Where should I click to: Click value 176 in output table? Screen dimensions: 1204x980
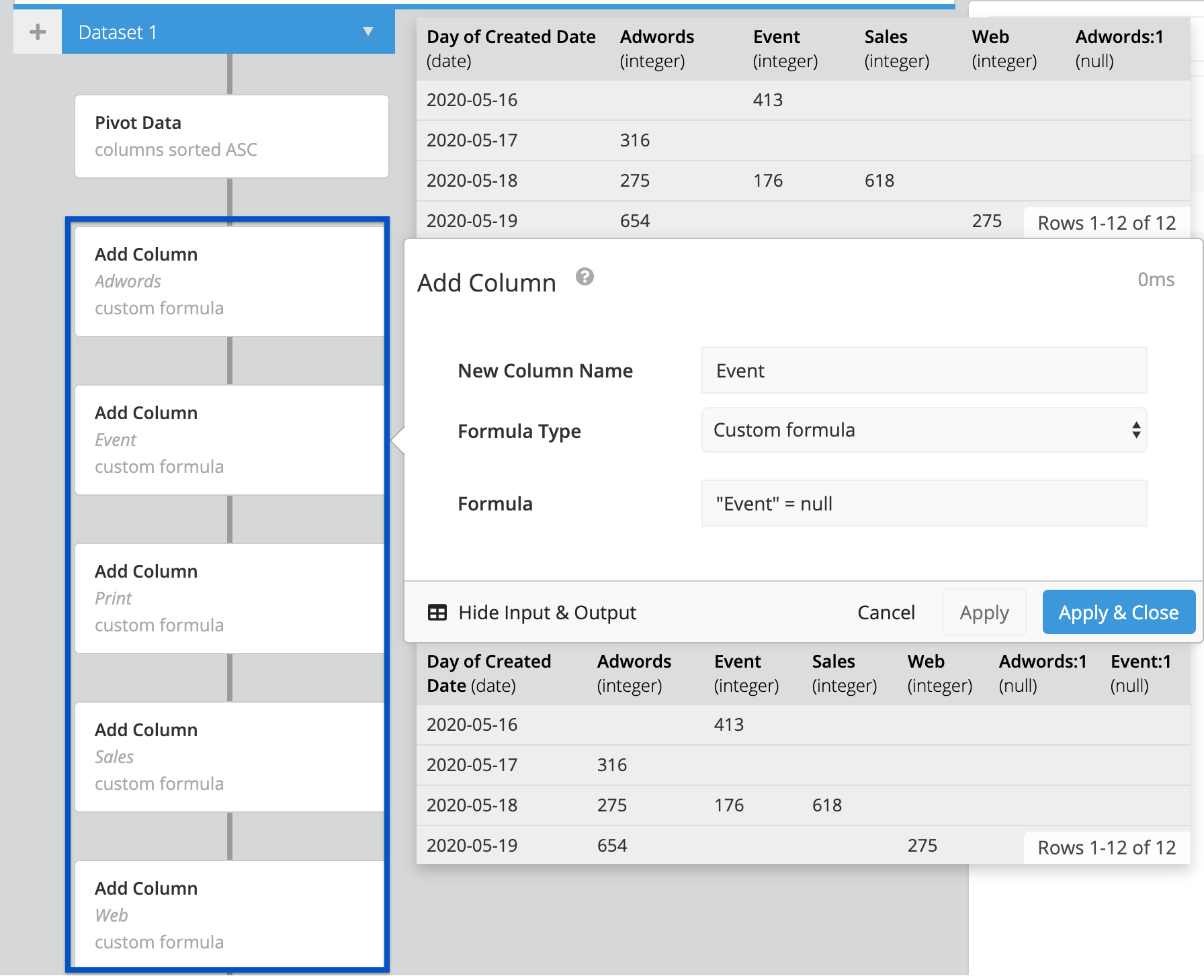tap(729, 805)
